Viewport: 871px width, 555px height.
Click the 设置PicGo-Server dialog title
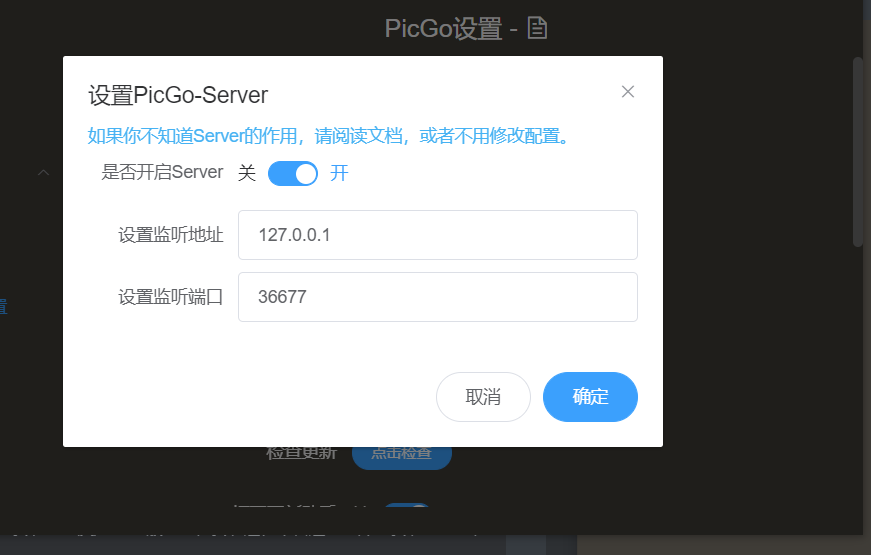(x=178, y=95)
